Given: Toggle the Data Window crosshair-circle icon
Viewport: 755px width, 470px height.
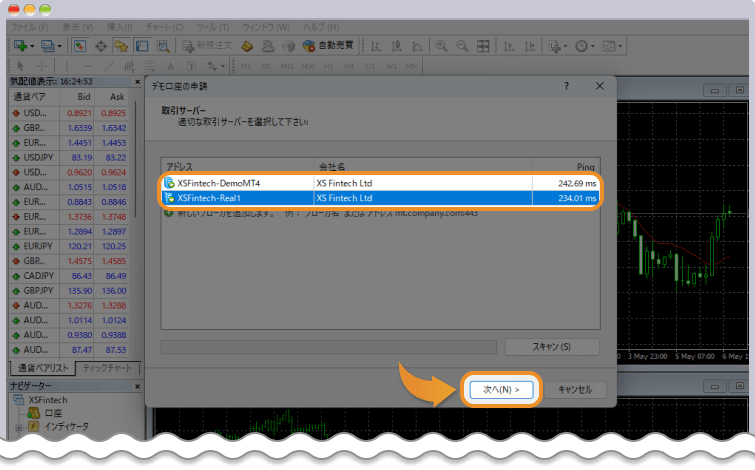Looking at the screenshot, I should [101, 46].
